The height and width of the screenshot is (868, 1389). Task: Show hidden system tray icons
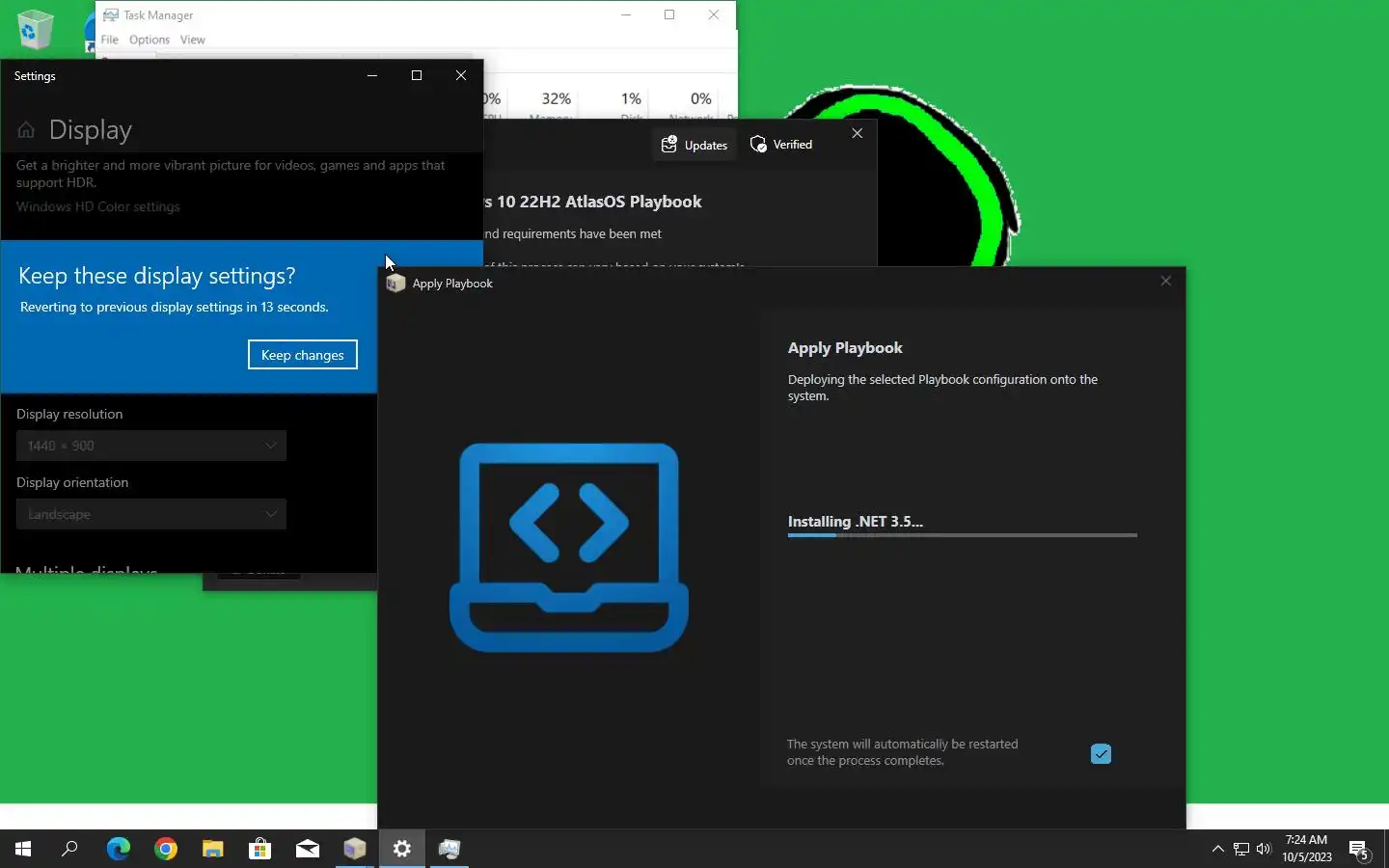(1217, 849)
